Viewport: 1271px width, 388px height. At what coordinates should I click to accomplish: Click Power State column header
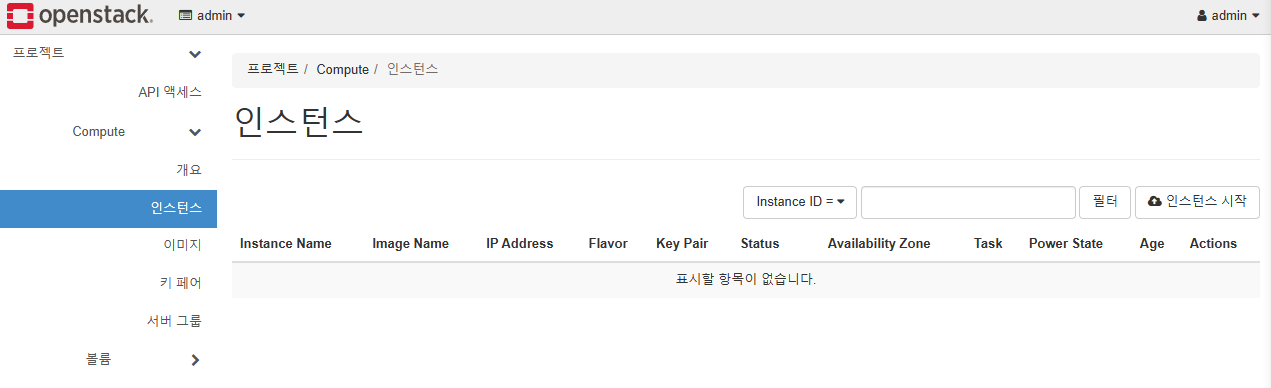[1066, 244]
